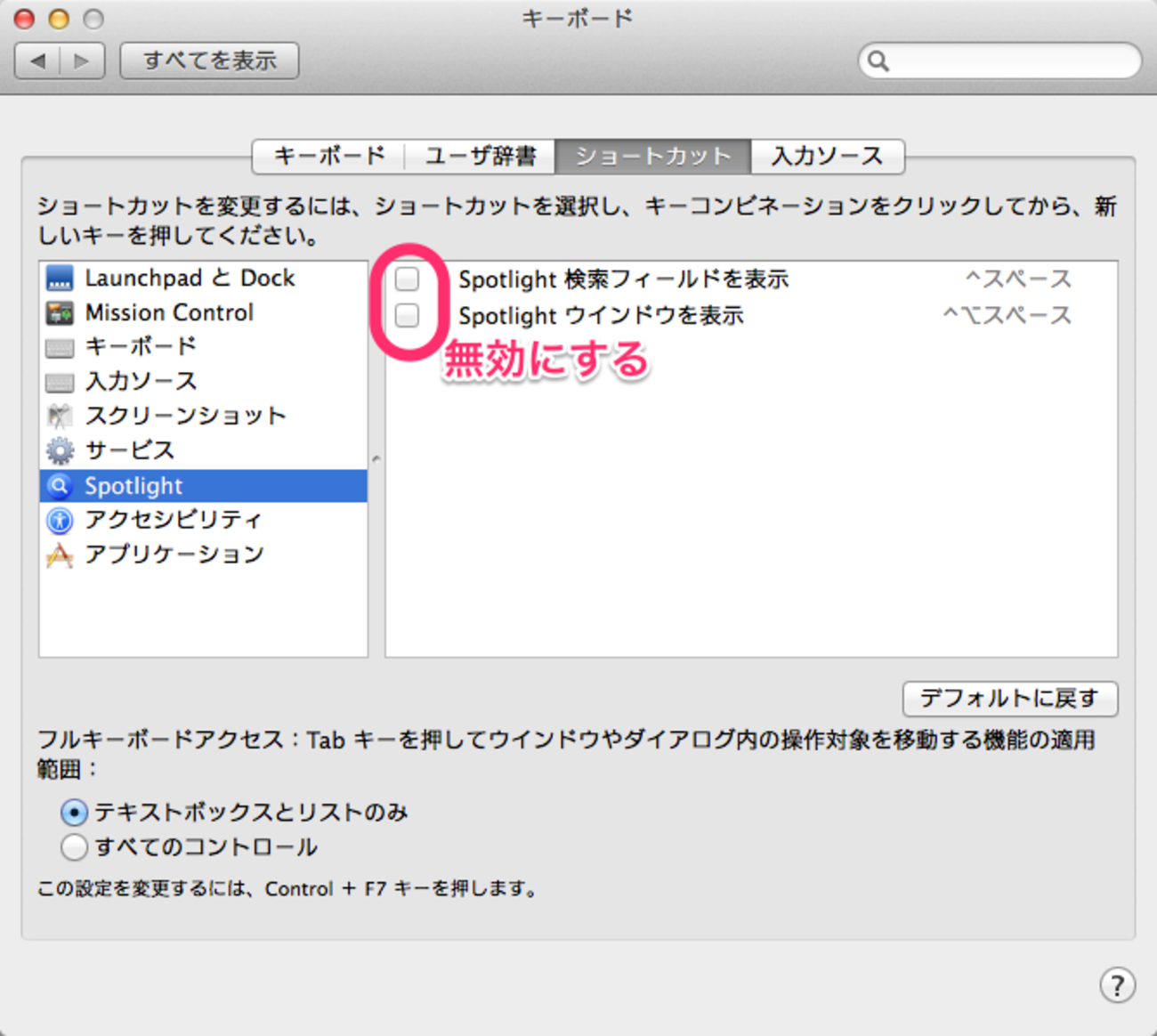
Task: Click the キーボード keyboard icon in list
Action: point(60,347)
